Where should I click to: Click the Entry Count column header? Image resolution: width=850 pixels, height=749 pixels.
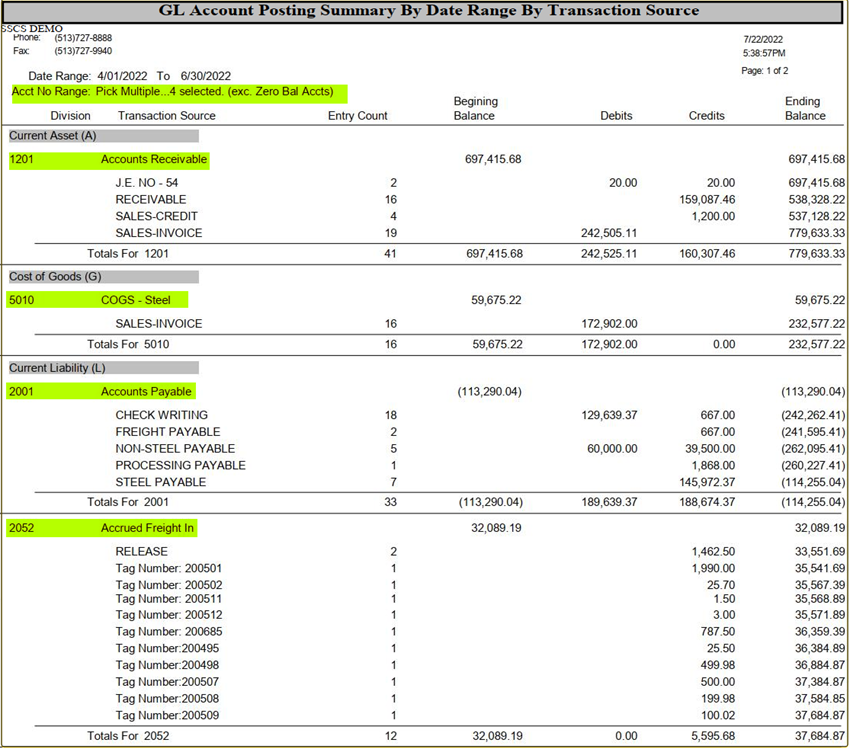pos(357,116)
